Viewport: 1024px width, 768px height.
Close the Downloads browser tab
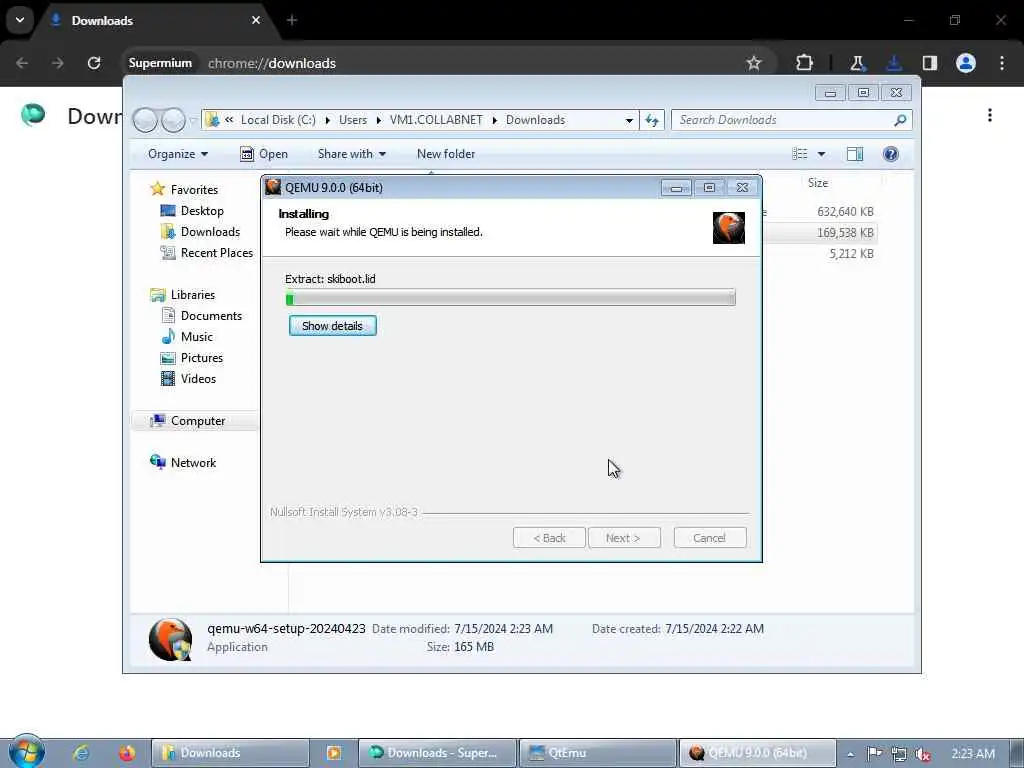(x=256, y=20)
